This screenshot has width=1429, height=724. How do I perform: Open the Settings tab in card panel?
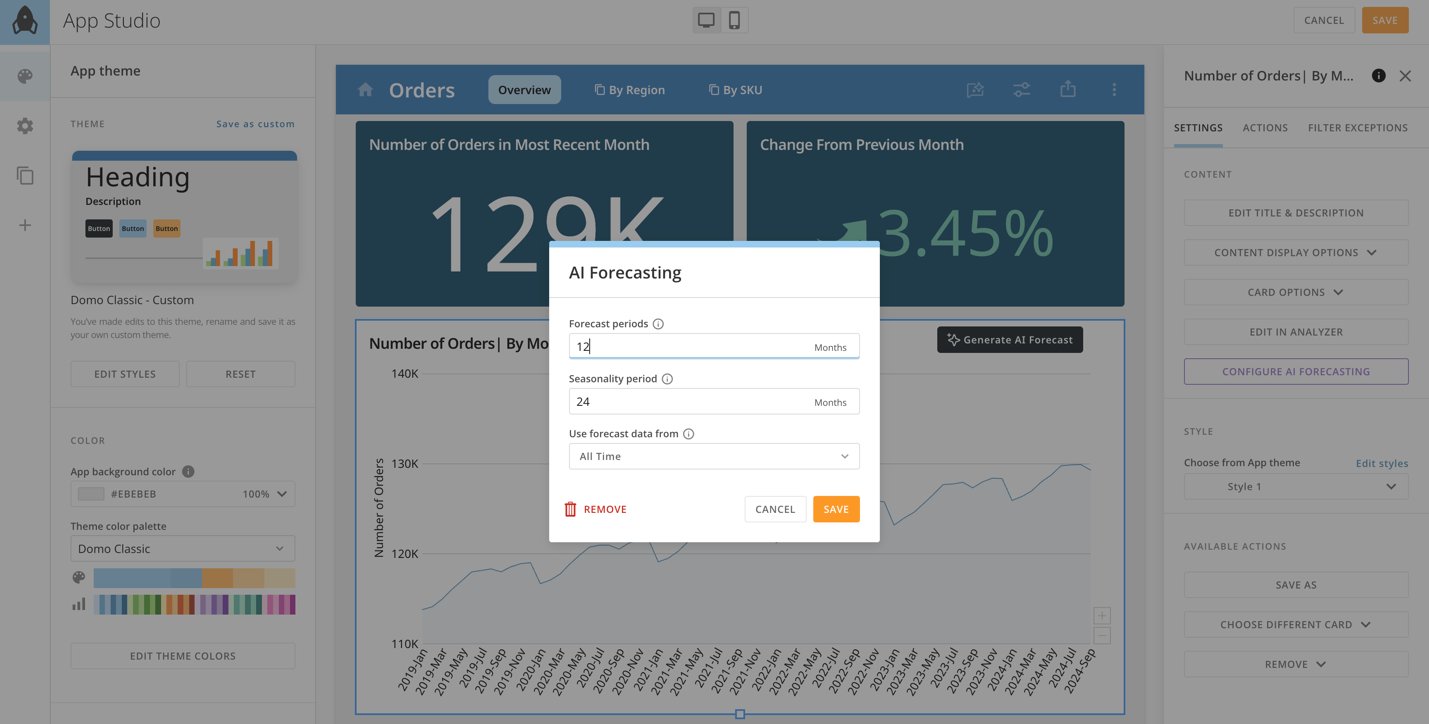tap(1198, 128)
